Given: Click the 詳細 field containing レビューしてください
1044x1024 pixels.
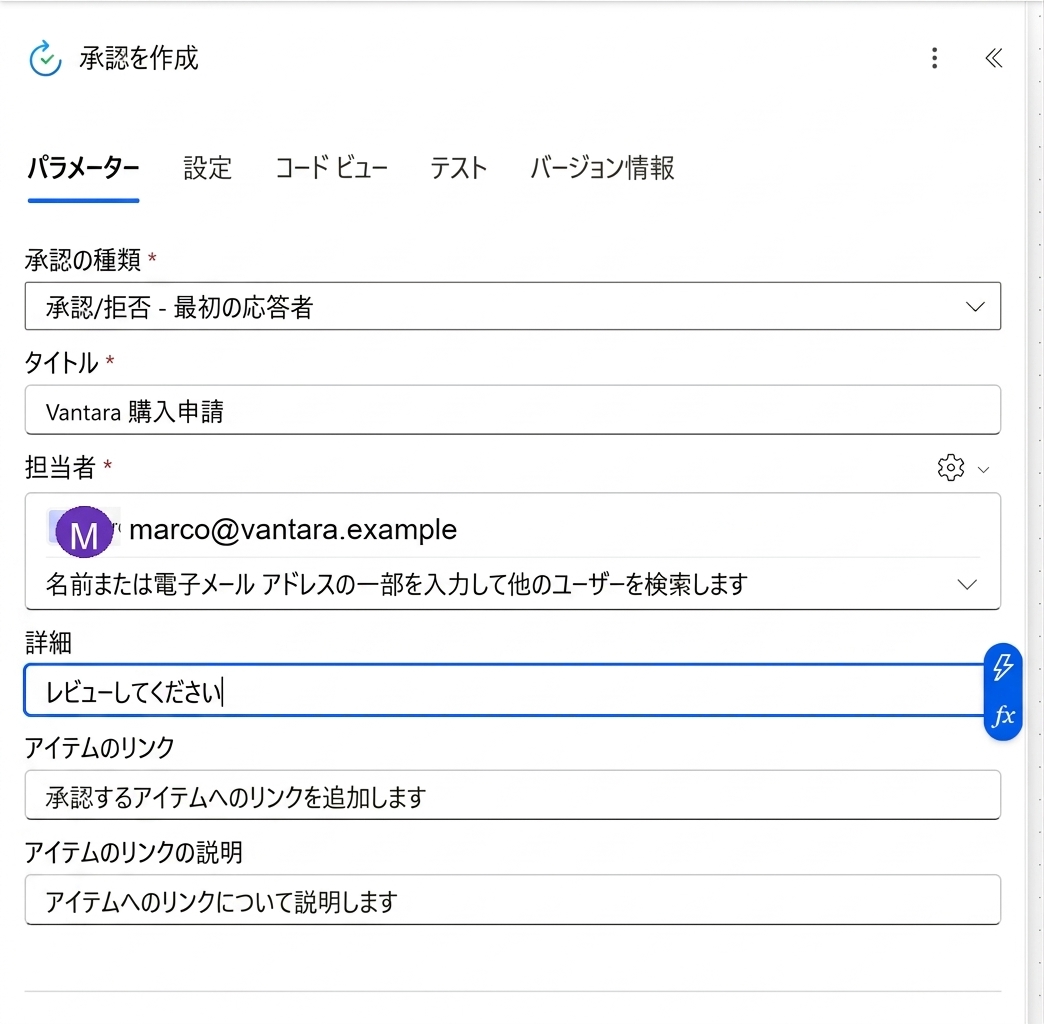Looking at the screenshot, I should click(x=504, y=690).
